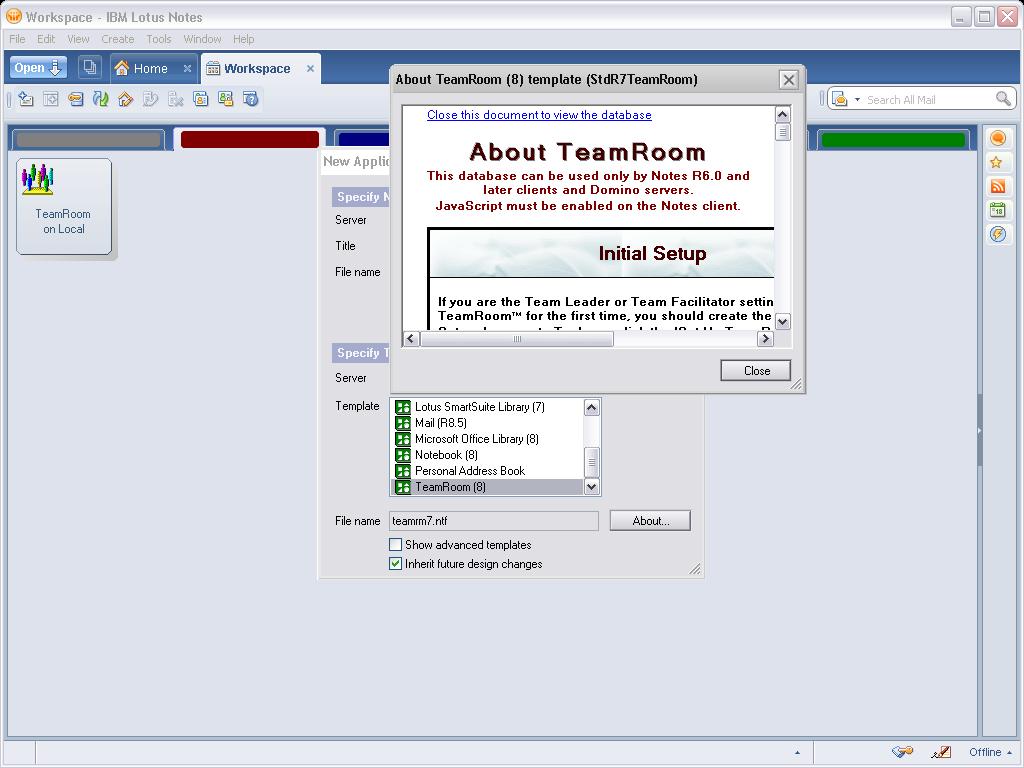Open the Sametime chat sidebar icon
This screenshot has height=768, width=1024.
[997, 138]
